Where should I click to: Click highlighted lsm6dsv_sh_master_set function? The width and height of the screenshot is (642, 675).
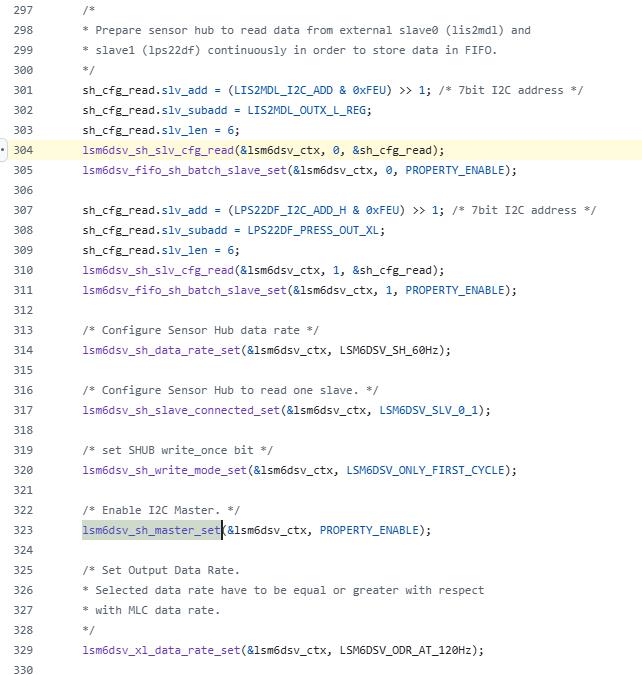click(152, 530)
